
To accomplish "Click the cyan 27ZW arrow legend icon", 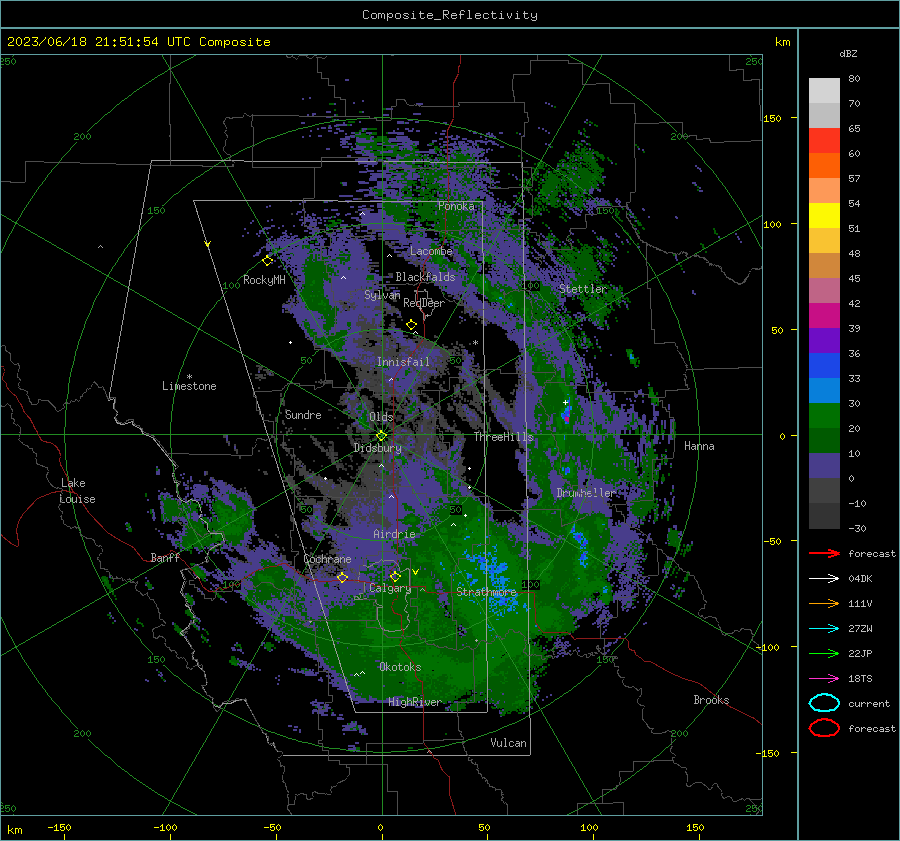I will pyautogui.click(x=824, y=629).
